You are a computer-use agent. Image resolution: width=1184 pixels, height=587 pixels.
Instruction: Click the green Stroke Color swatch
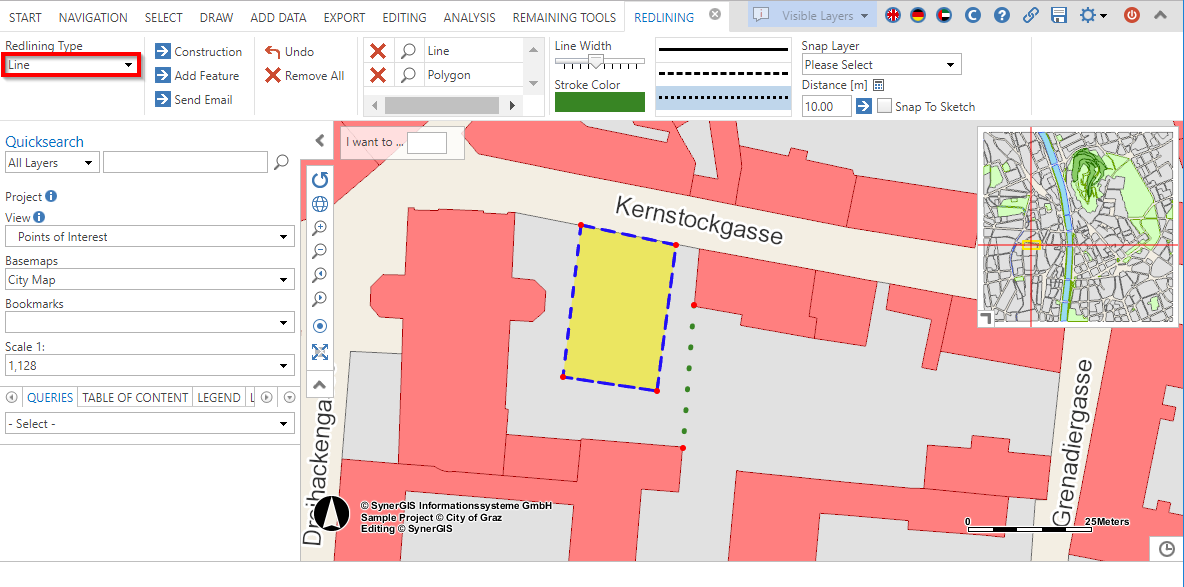[600, 102]
